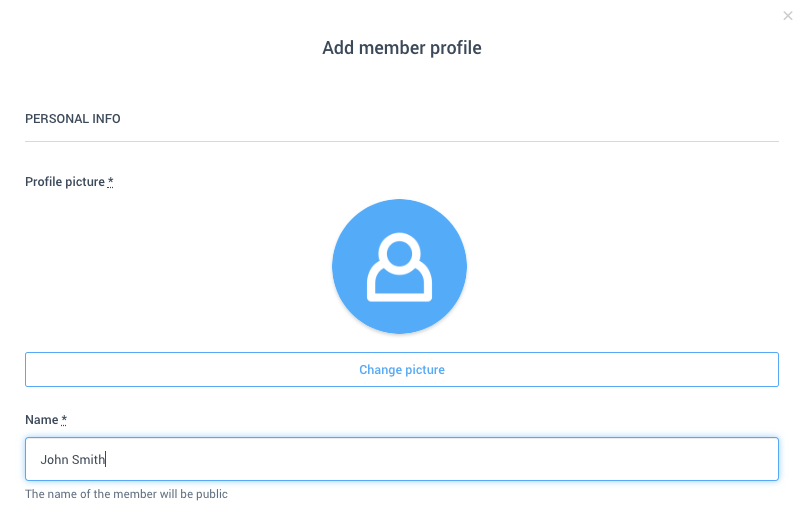
Task: Click the Profile picture label
Action: pyautogui.click(x=65, y=182)
